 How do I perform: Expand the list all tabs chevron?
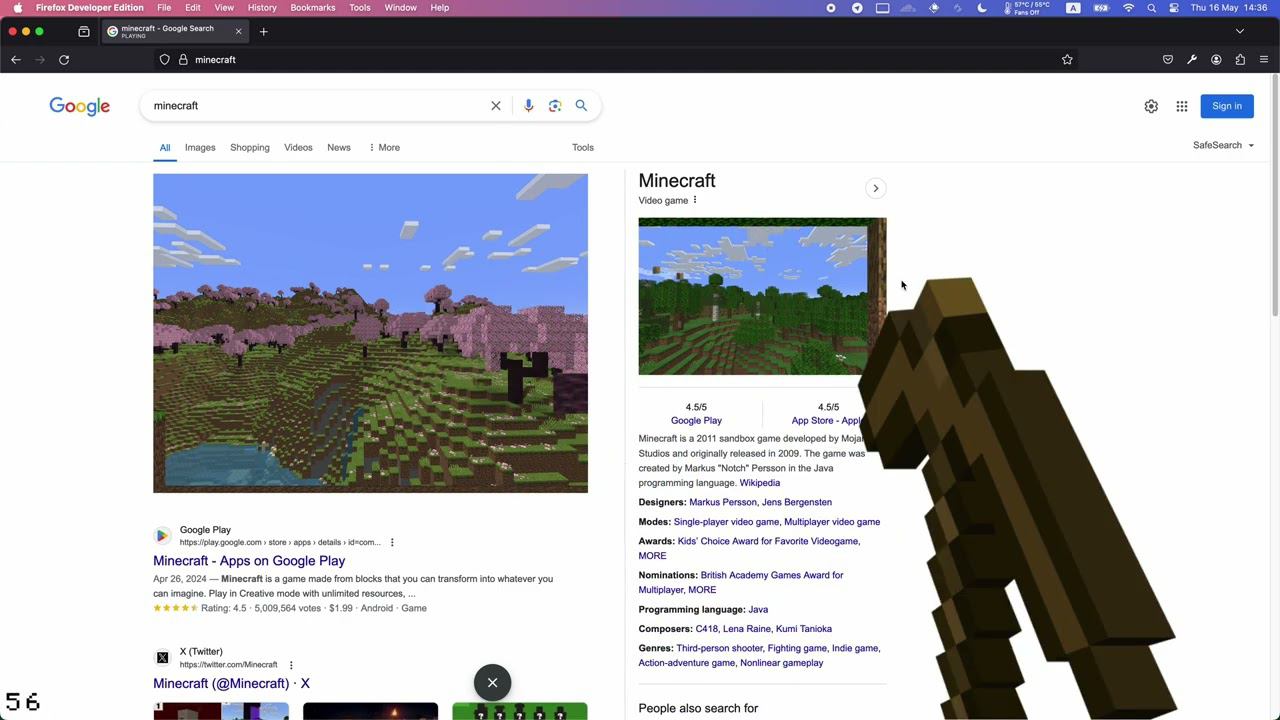1240,32
